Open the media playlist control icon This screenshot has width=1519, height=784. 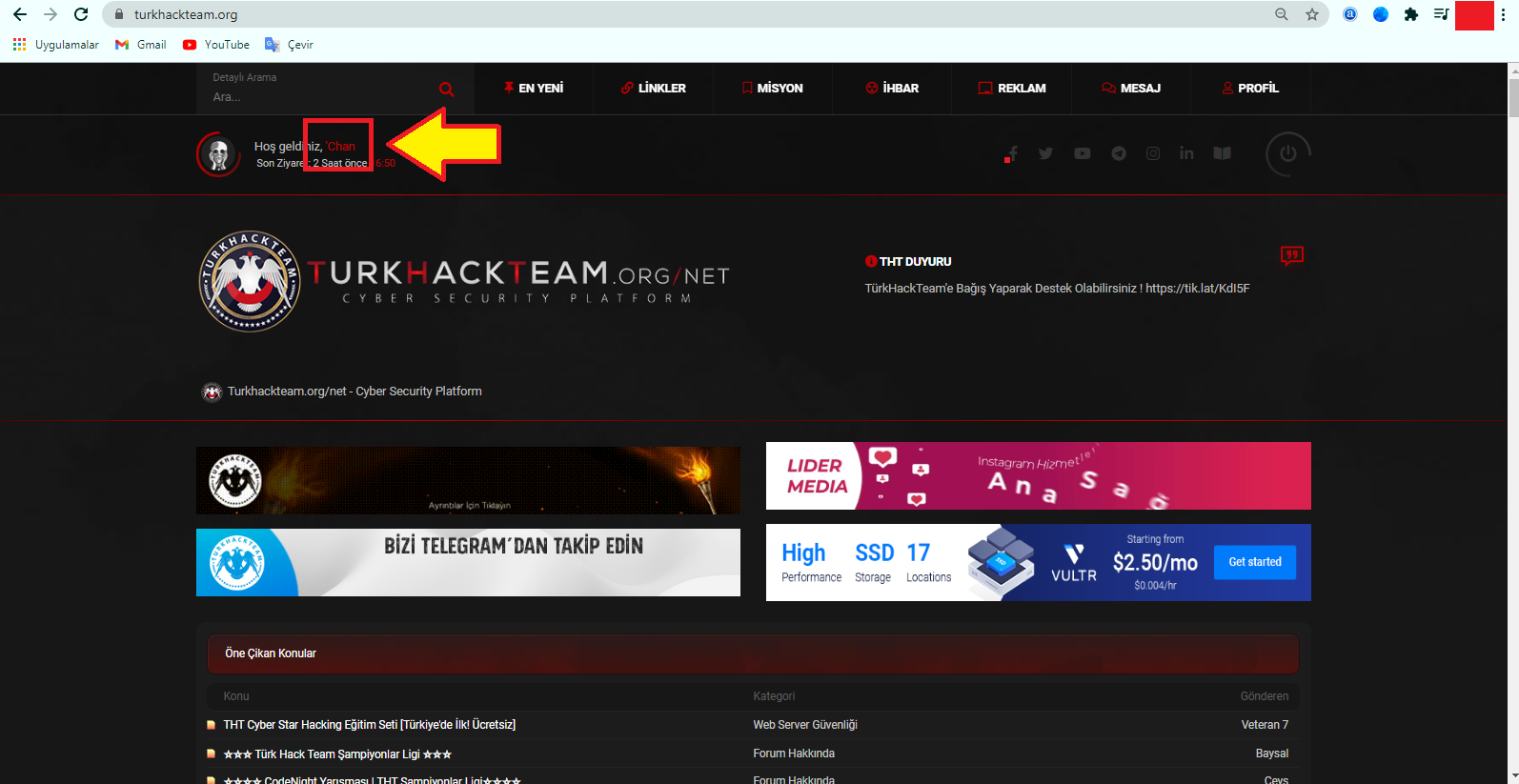(x=1442, y=14)
